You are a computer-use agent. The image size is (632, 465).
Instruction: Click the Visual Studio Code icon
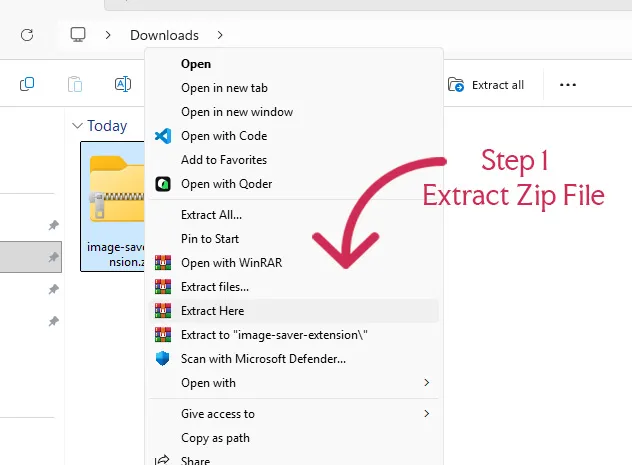tap(163, 136)
